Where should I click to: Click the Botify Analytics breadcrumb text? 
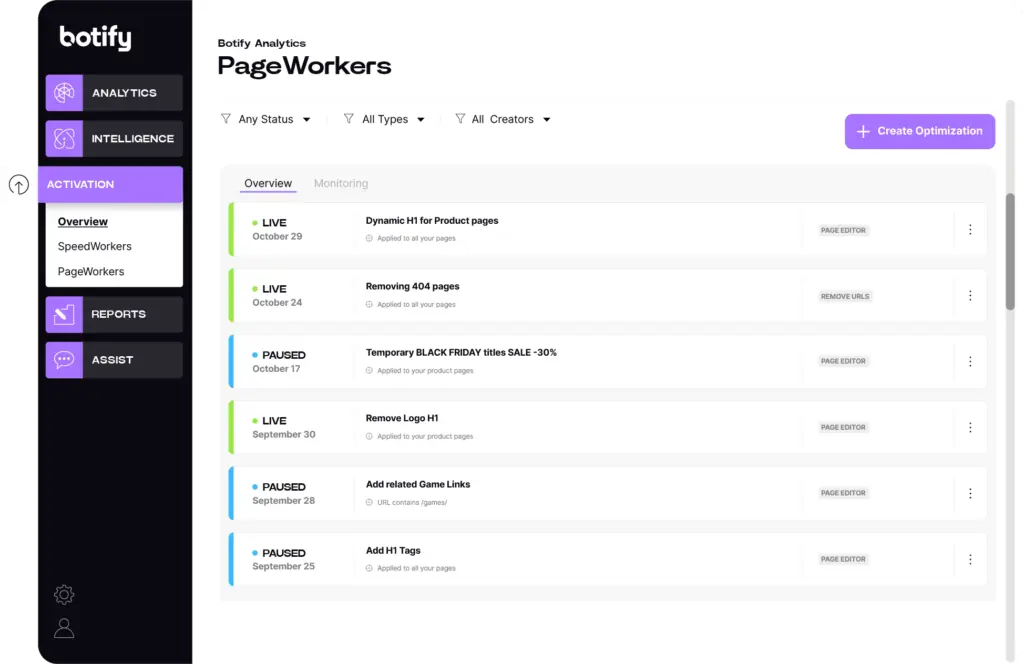[262, 43]
